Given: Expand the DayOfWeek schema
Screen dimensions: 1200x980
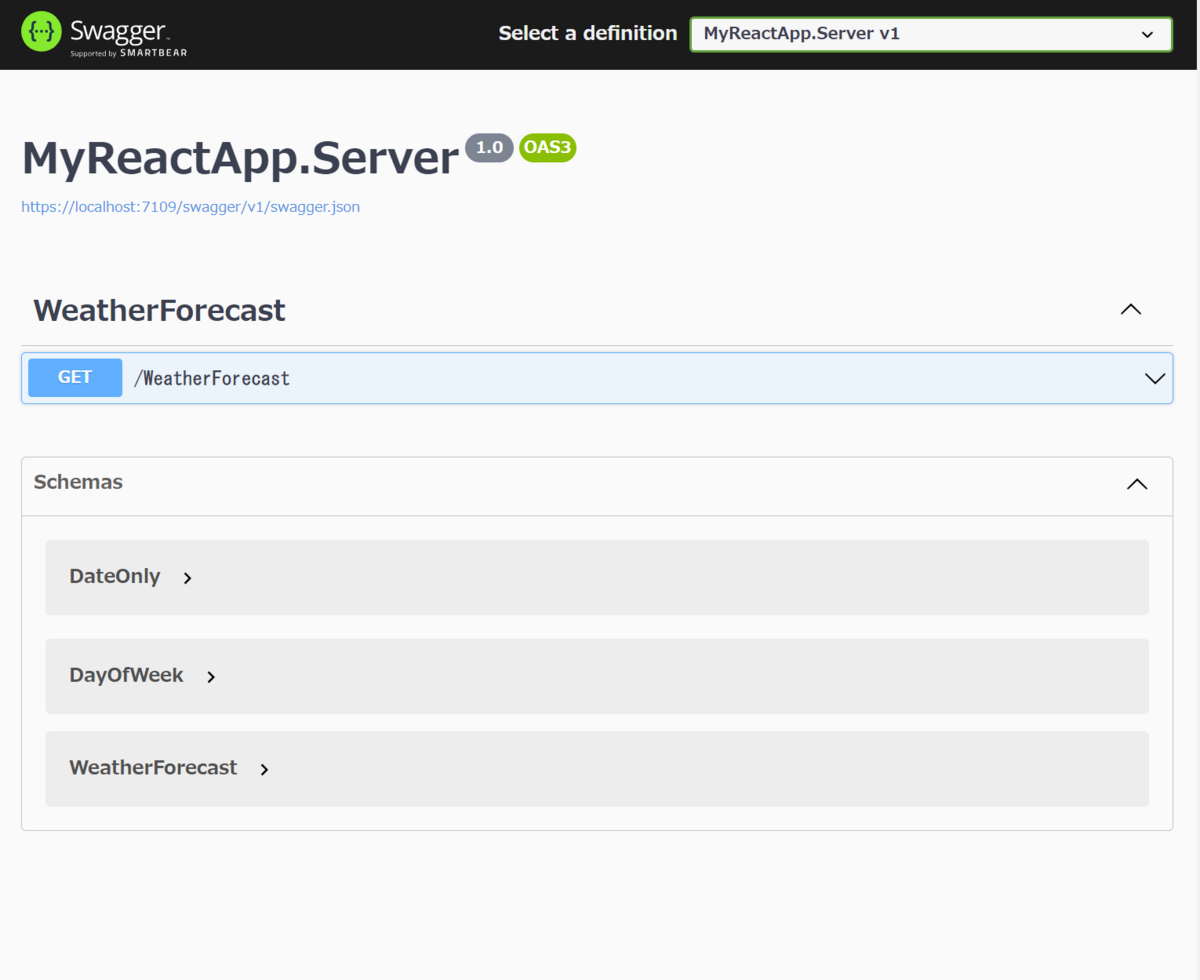Looking at the screenshot, I should click(211, 677).
